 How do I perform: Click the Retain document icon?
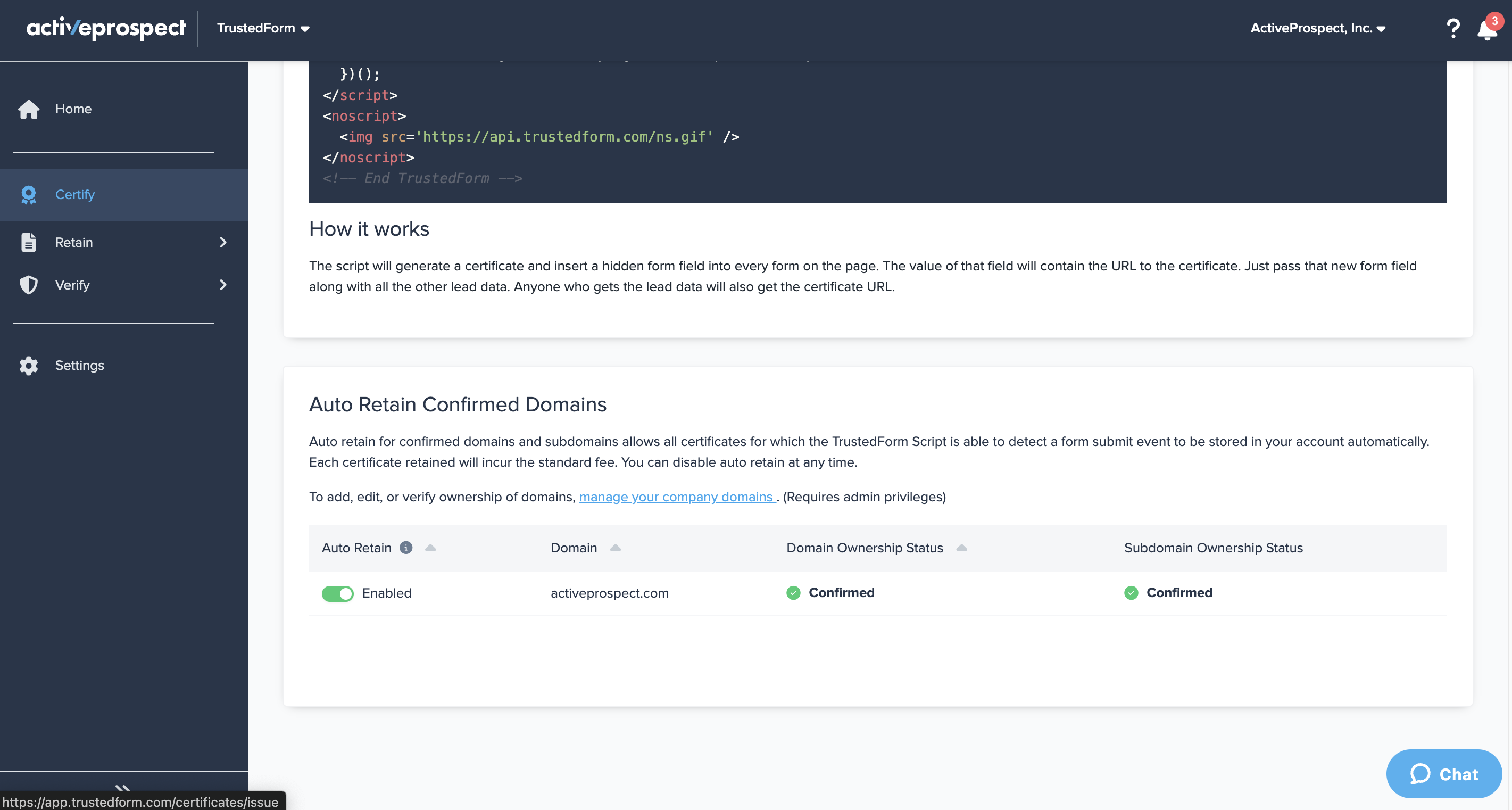pos(29,242)
